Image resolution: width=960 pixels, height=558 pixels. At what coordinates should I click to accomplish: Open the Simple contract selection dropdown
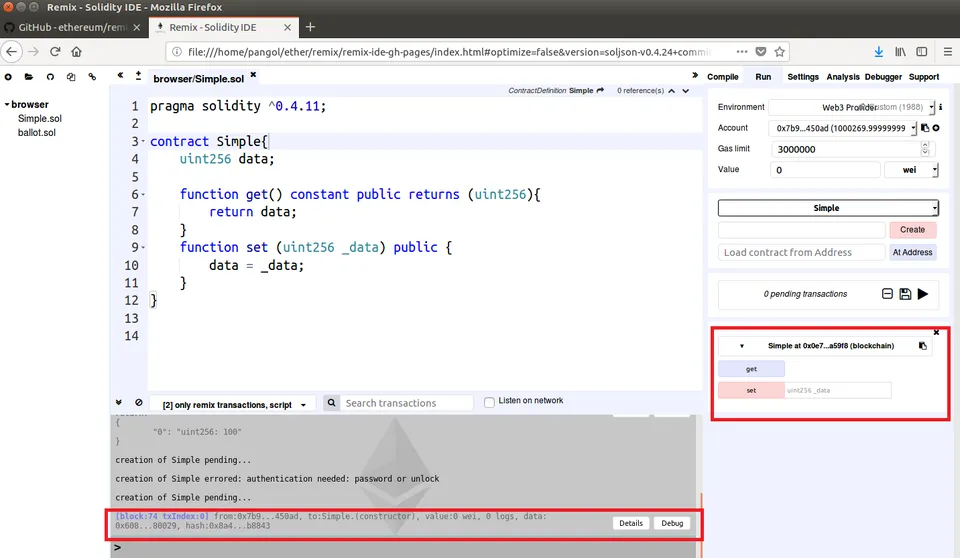[828, 208]
